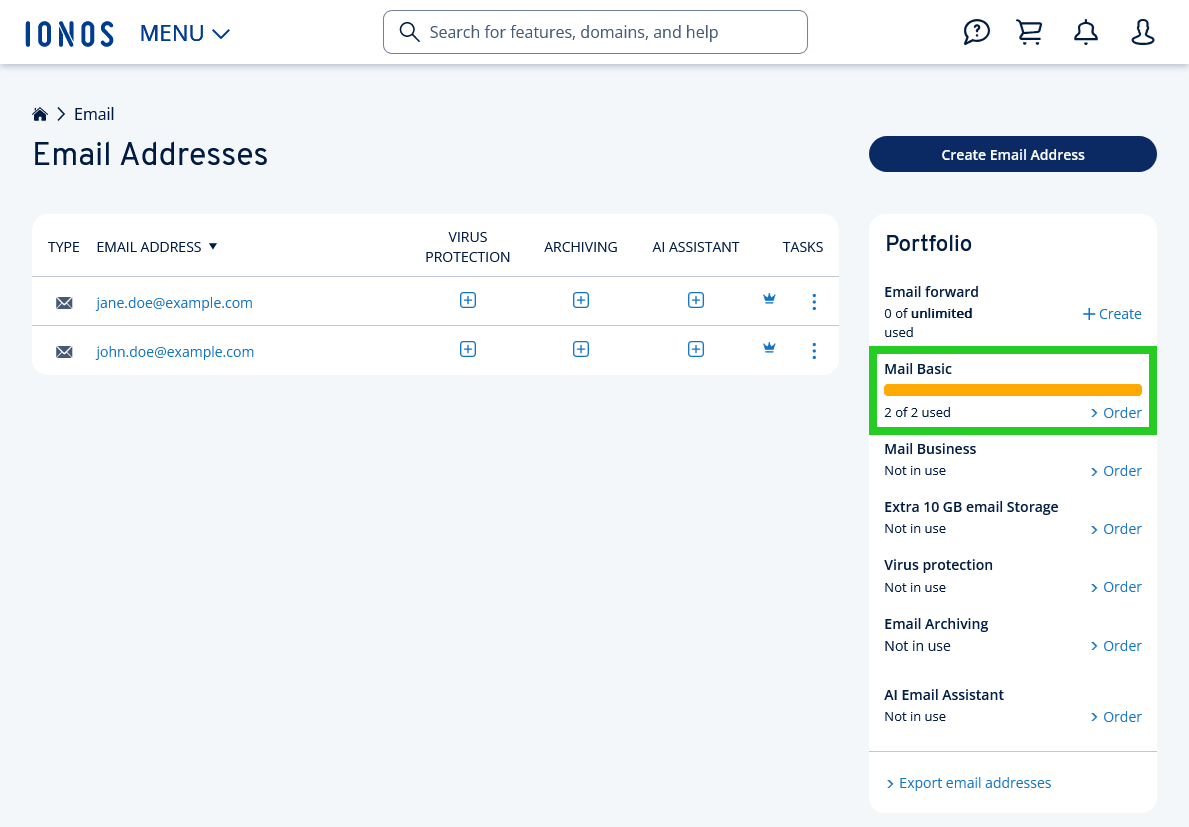Expand the MENU dropdown
Screen dimensions: 1189x827
[185, 33]
